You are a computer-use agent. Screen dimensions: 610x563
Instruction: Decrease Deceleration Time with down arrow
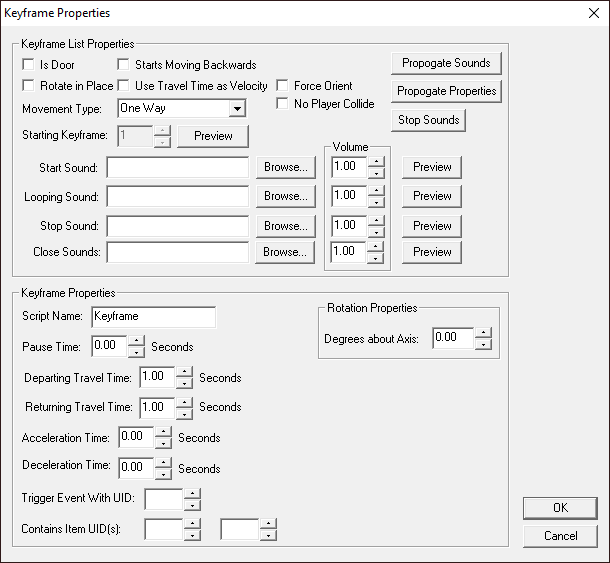coord(163,474)
